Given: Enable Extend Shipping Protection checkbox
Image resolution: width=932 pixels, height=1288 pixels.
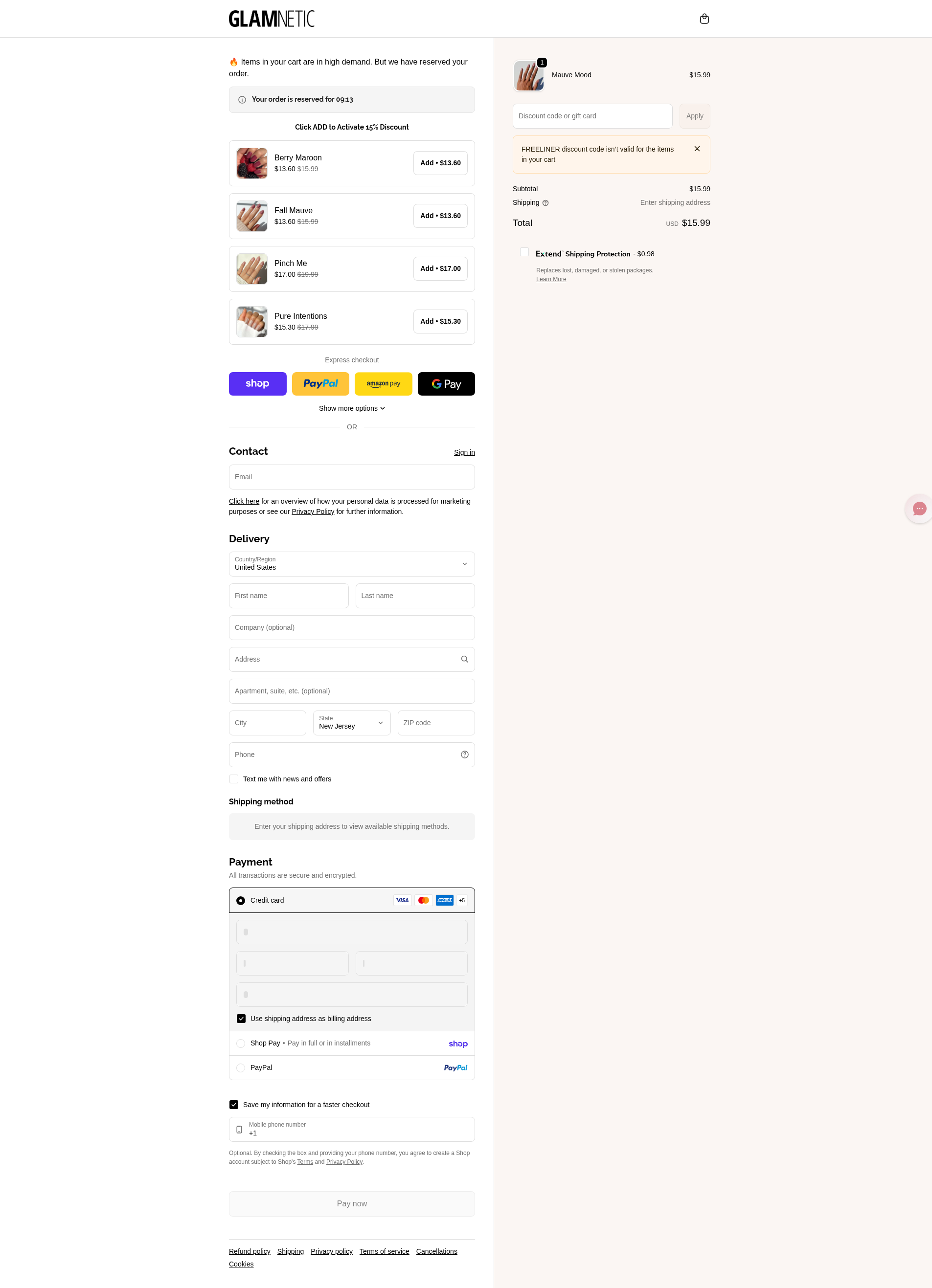Looking at the screenshot, I should (x=524, y=252).
